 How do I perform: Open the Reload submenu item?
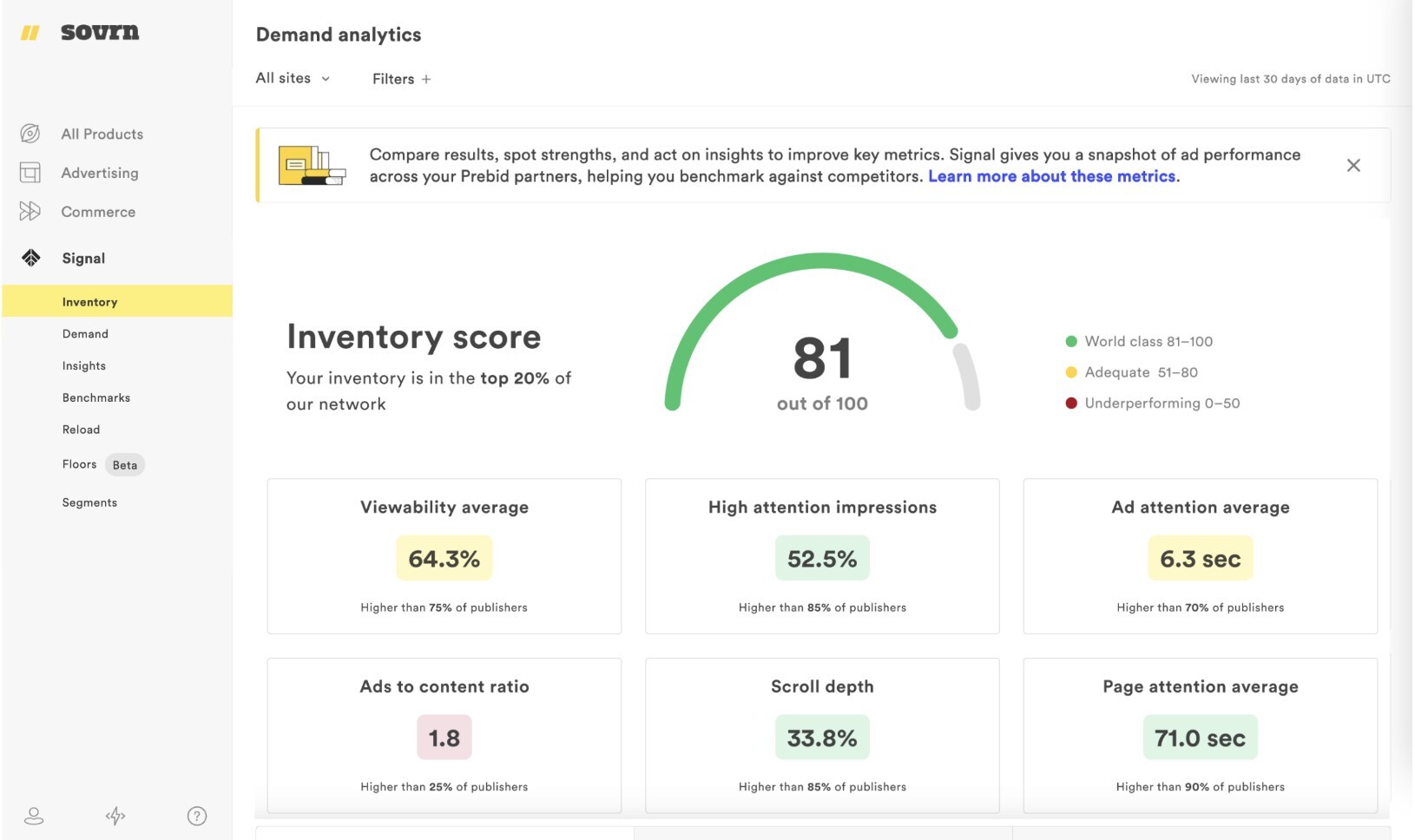pos(81,430)
